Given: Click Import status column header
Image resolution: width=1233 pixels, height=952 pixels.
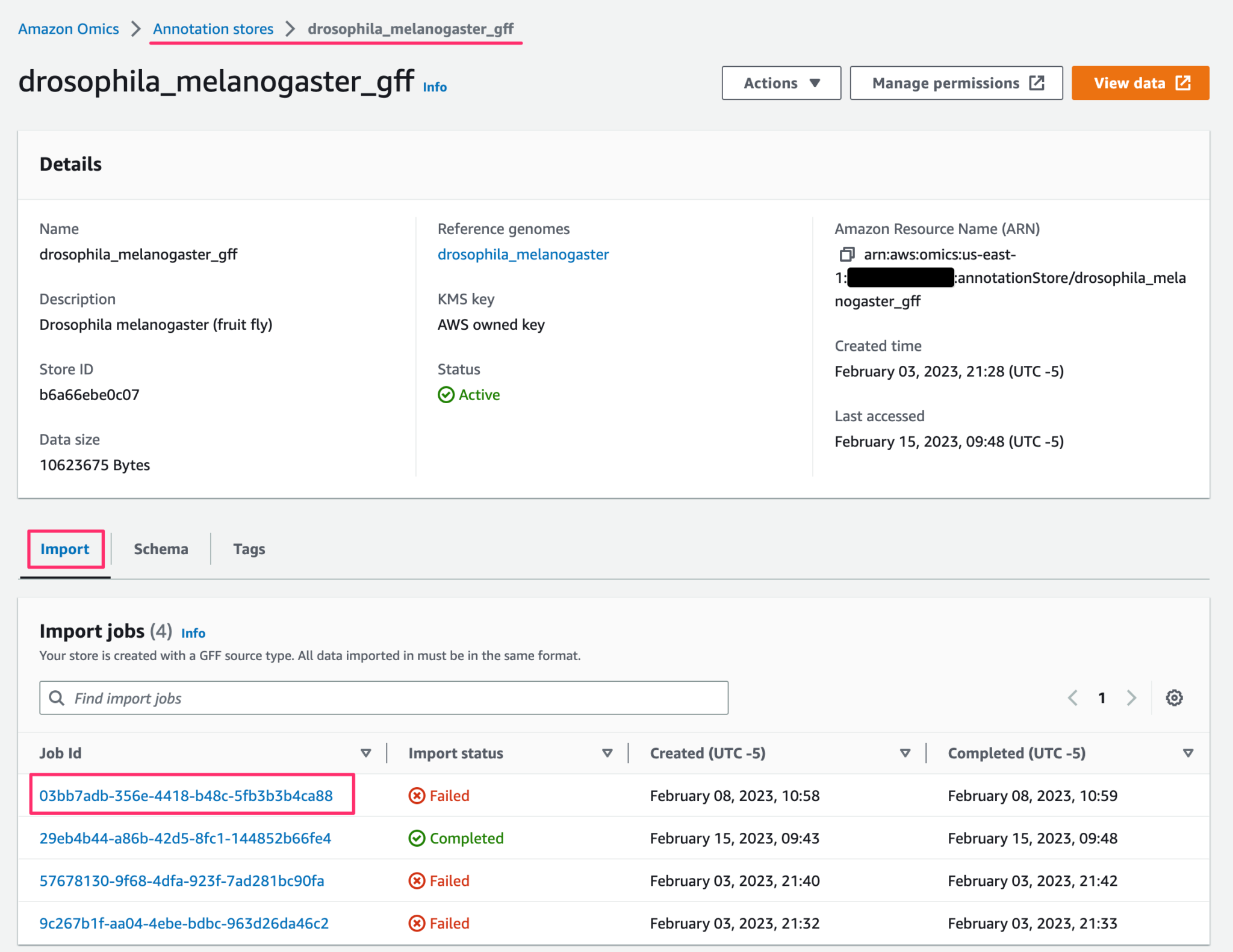Looking at the screenshot, I should click(x=456, y=753).
